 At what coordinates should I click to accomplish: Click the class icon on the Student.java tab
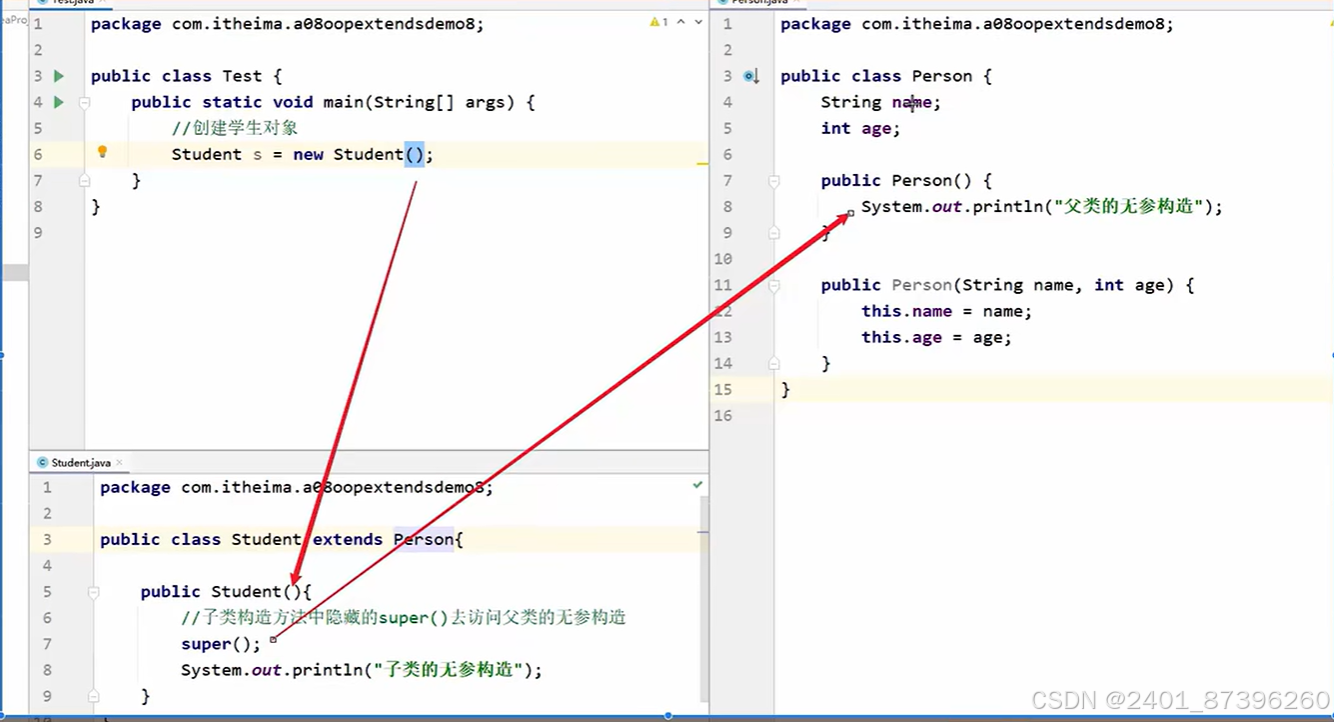[x=42, y=463]
